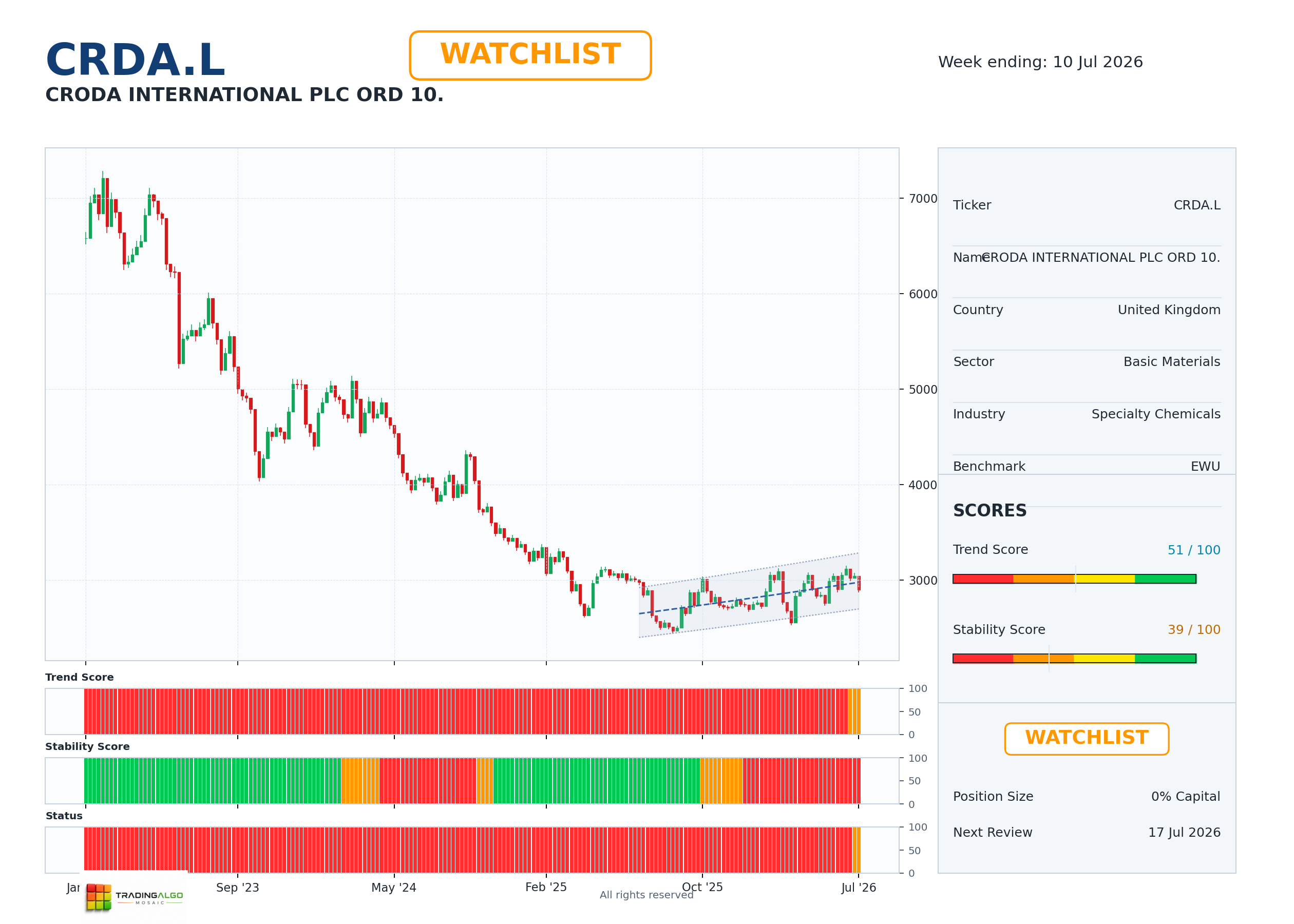This screenshot has width=1294, height=924.
Task: Click the 6000 price axis label
Action: coord(922,294)
